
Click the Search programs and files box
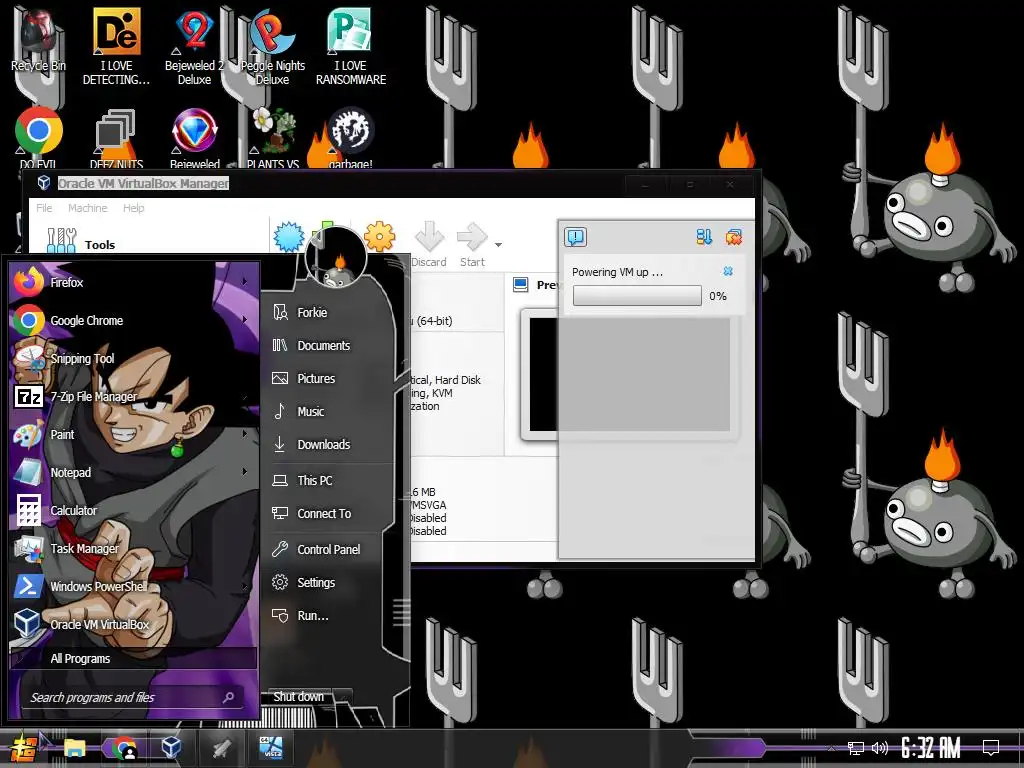point(134,697)
